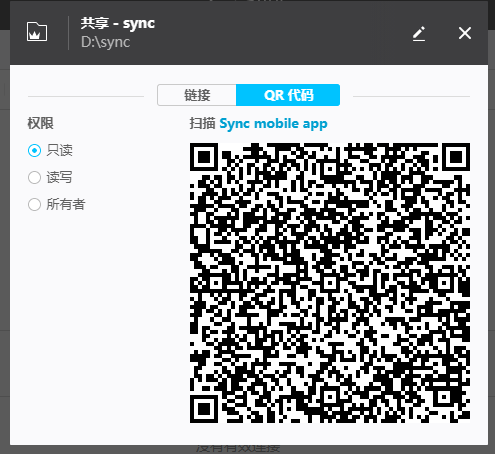Image resolution: width=495 pixels, height=454 pixels.
Task: Click the crowned folder owner icon
Action: tap(37, 32)
